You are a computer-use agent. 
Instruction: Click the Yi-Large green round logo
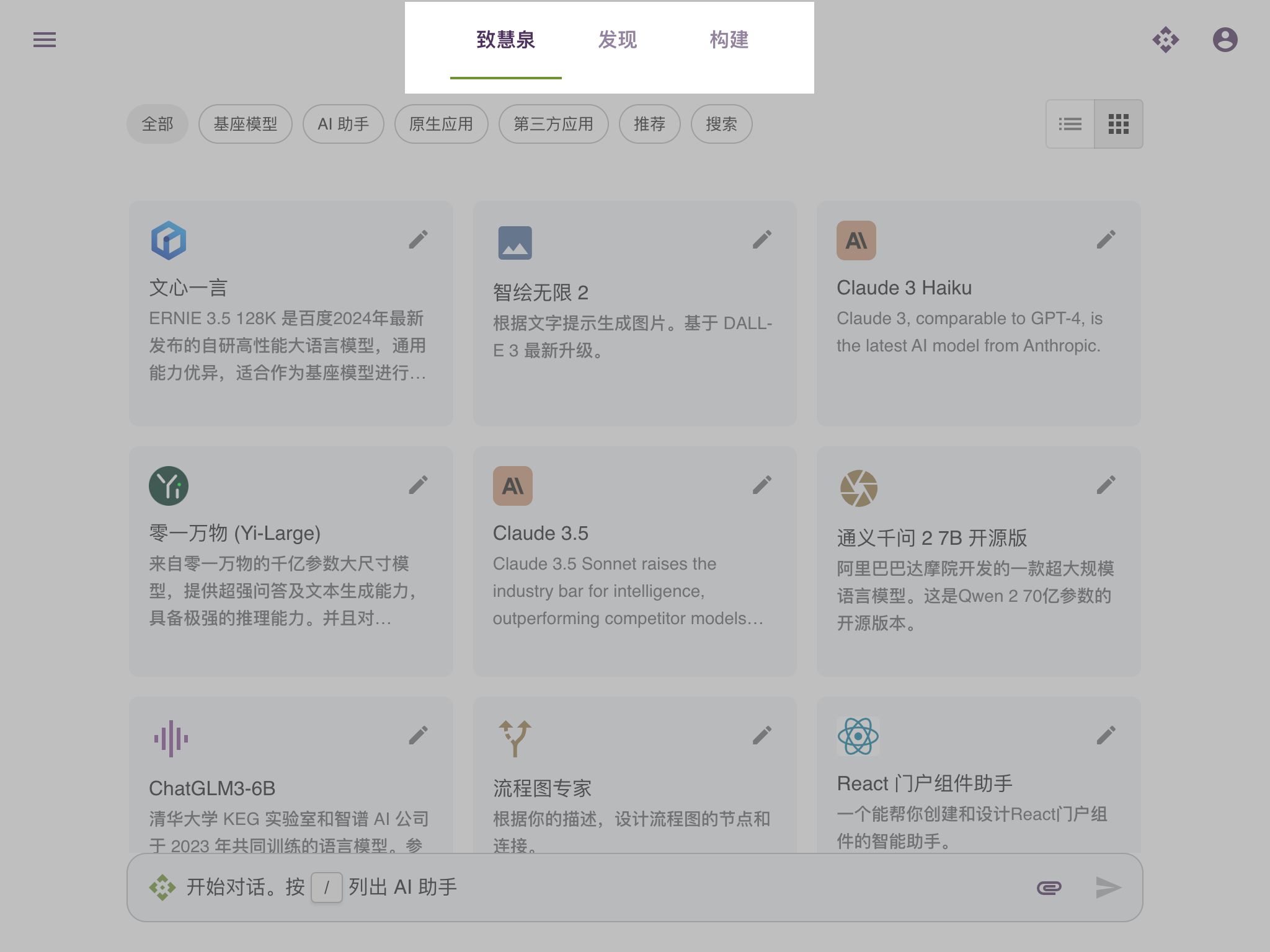pos(169,486)
